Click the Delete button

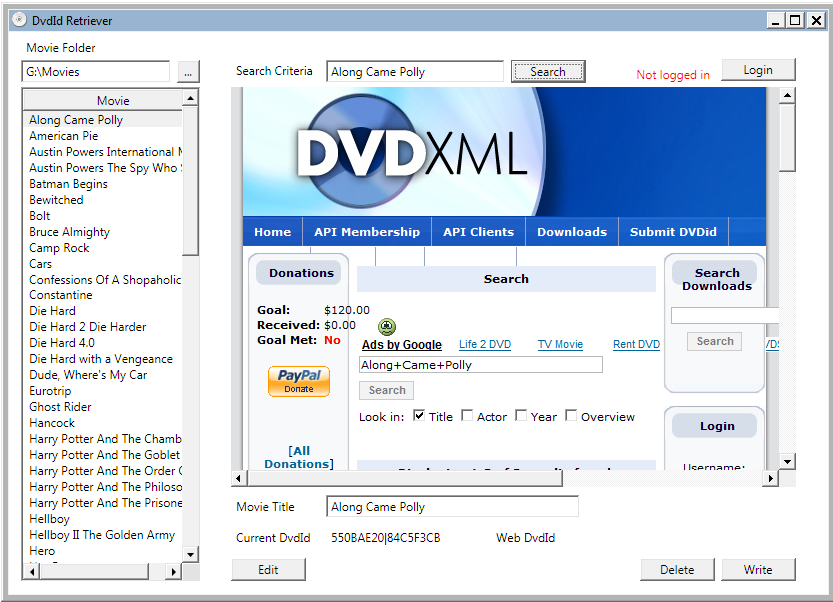click(x=677, y=570)
